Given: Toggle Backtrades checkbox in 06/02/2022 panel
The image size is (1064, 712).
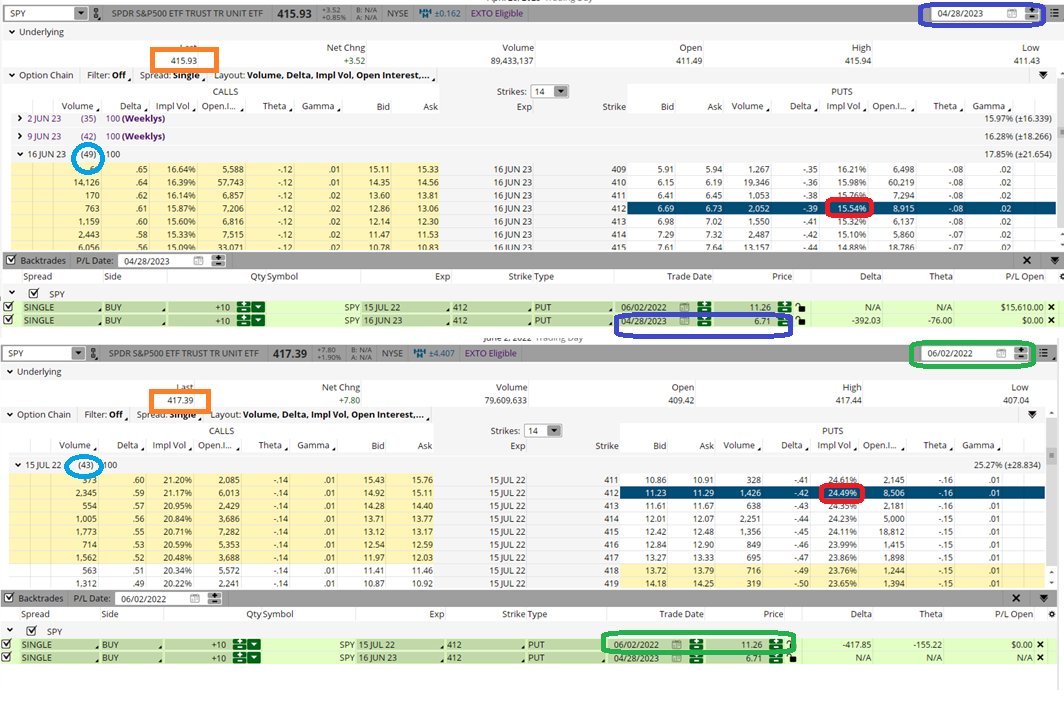Looking at the screenshot, I should (x=9, y=598).
